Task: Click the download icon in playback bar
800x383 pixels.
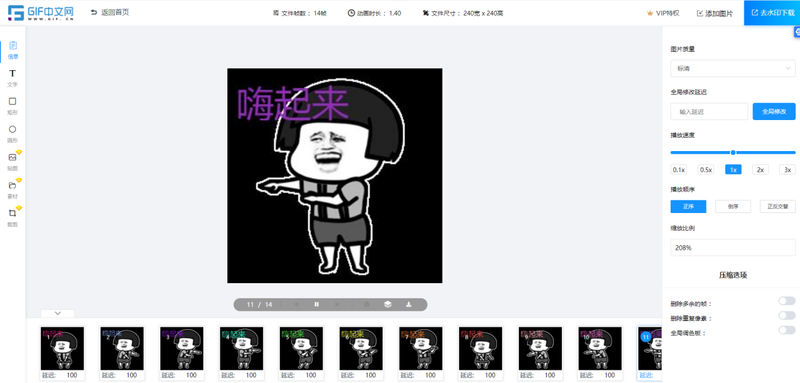Action: pyautogui.click(x=409, y=304)
